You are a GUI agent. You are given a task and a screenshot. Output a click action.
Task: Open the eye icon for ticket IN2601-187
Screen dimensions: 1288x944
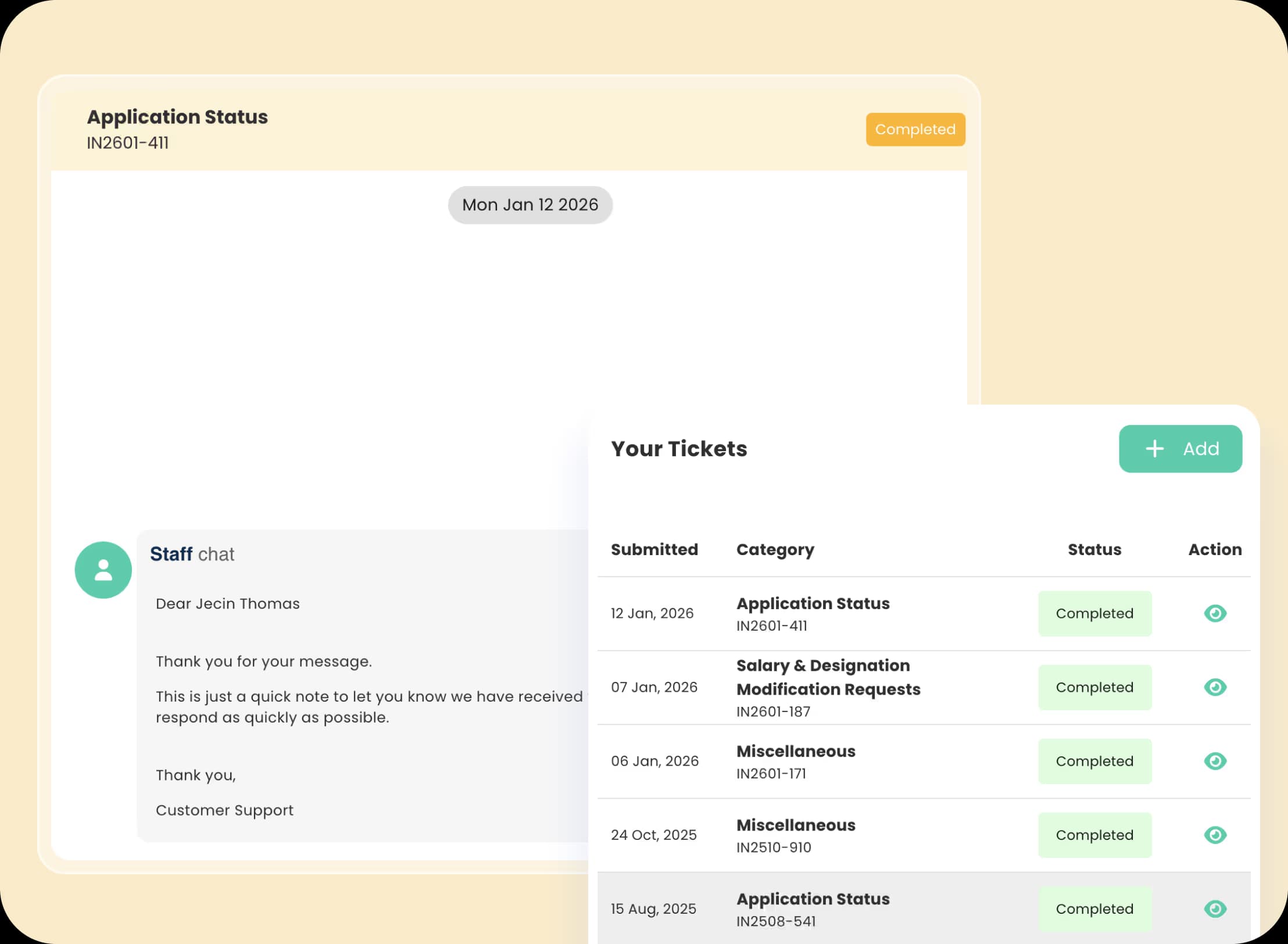(1215, 687)
